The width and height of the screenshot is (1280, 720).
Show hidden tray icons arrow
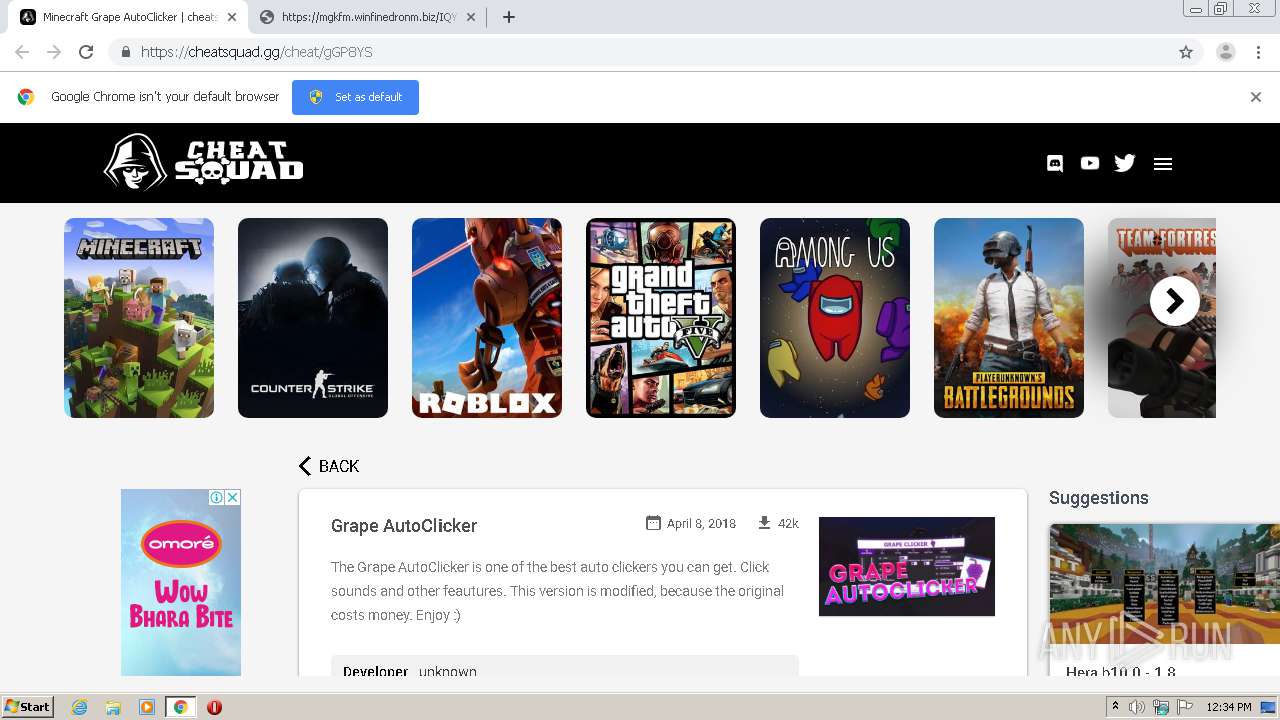(x=1115, y=707)
